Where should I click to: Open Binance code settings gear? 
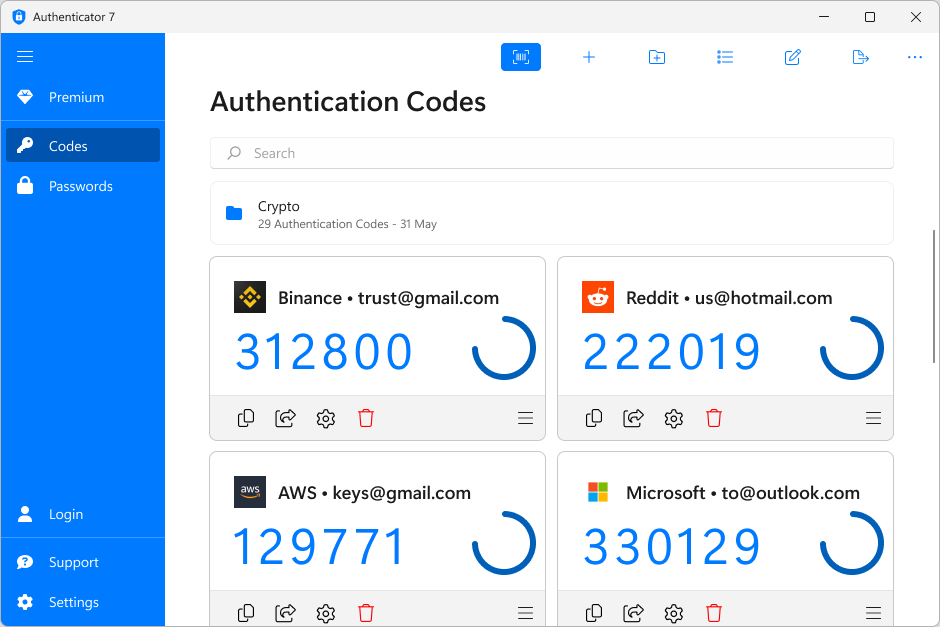tap(326, 418)
